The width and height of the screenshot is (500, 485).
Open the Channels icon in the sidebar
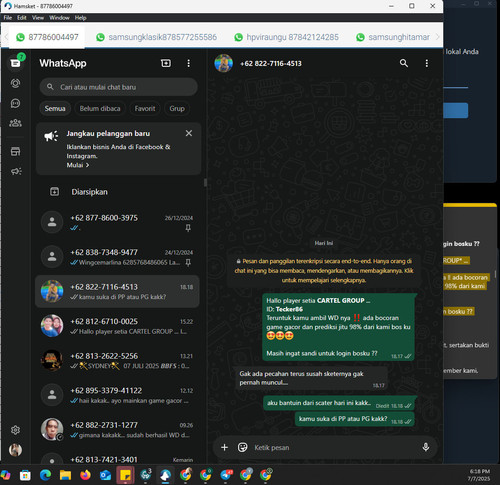[x=15, y=103]
